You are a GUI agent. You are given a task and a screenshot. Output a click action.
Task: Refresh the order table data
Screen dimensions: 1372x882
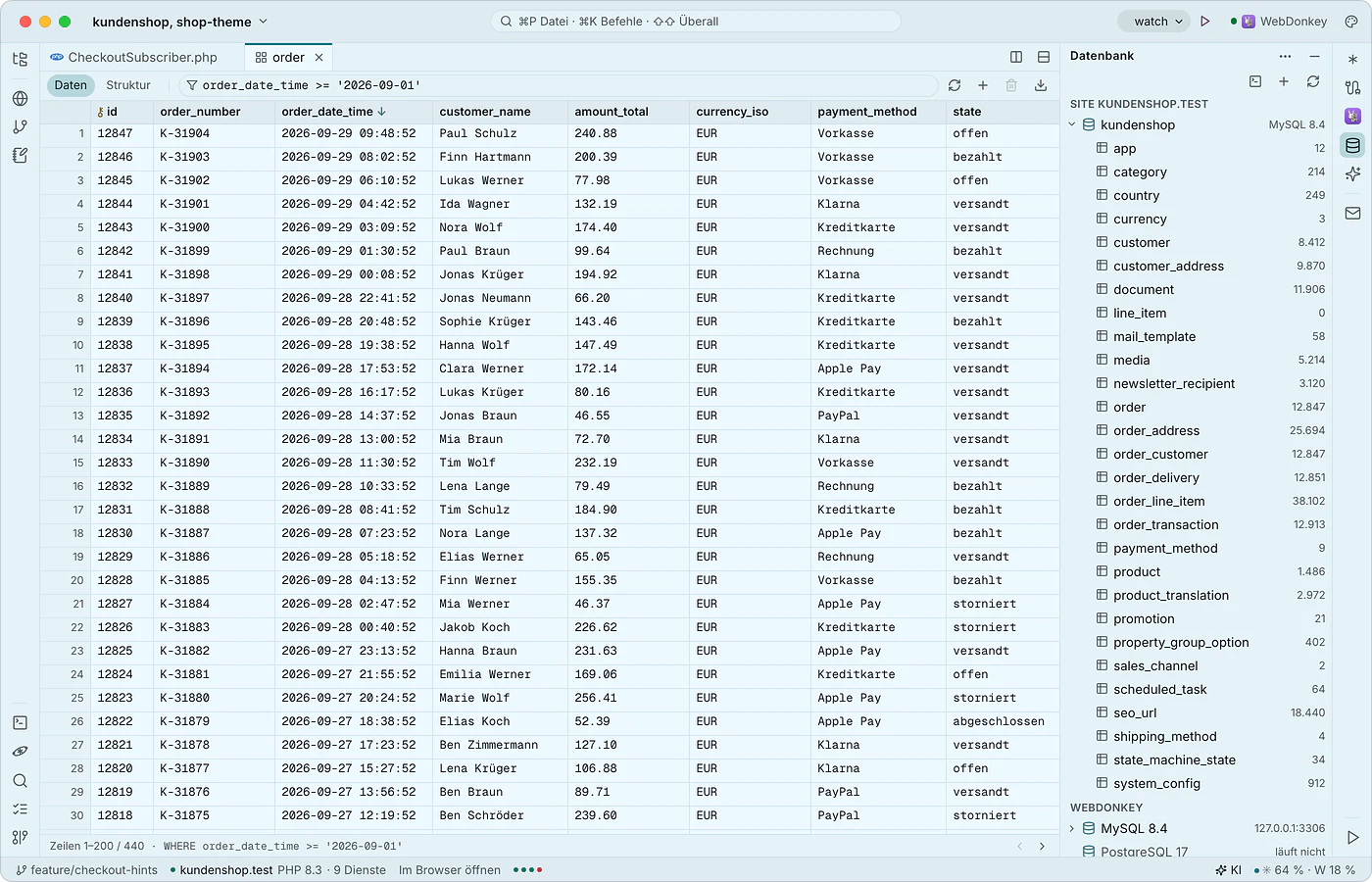955,85
